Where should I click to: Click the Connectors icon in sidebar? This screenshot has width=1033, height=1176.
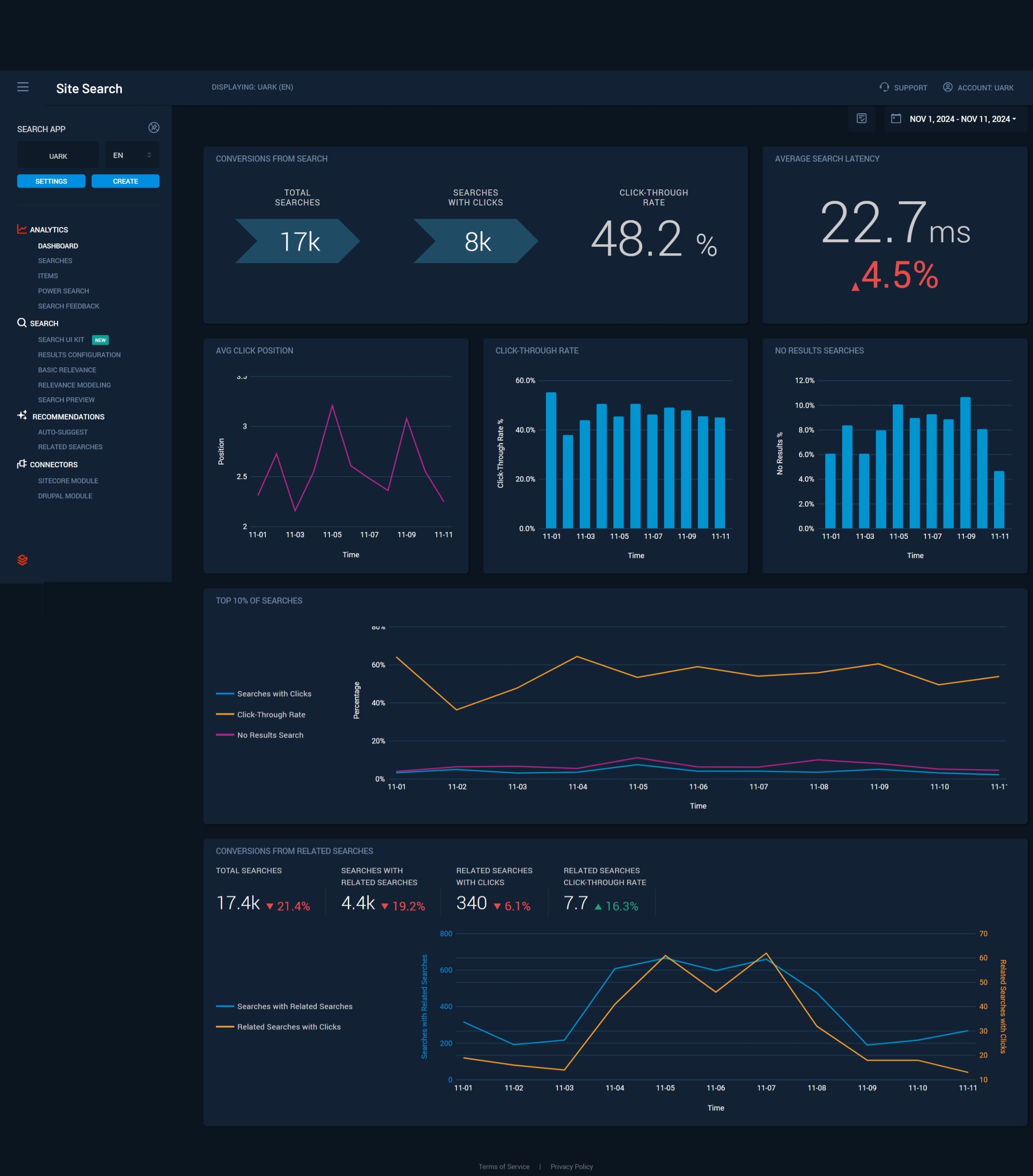(x=21, y=463)
